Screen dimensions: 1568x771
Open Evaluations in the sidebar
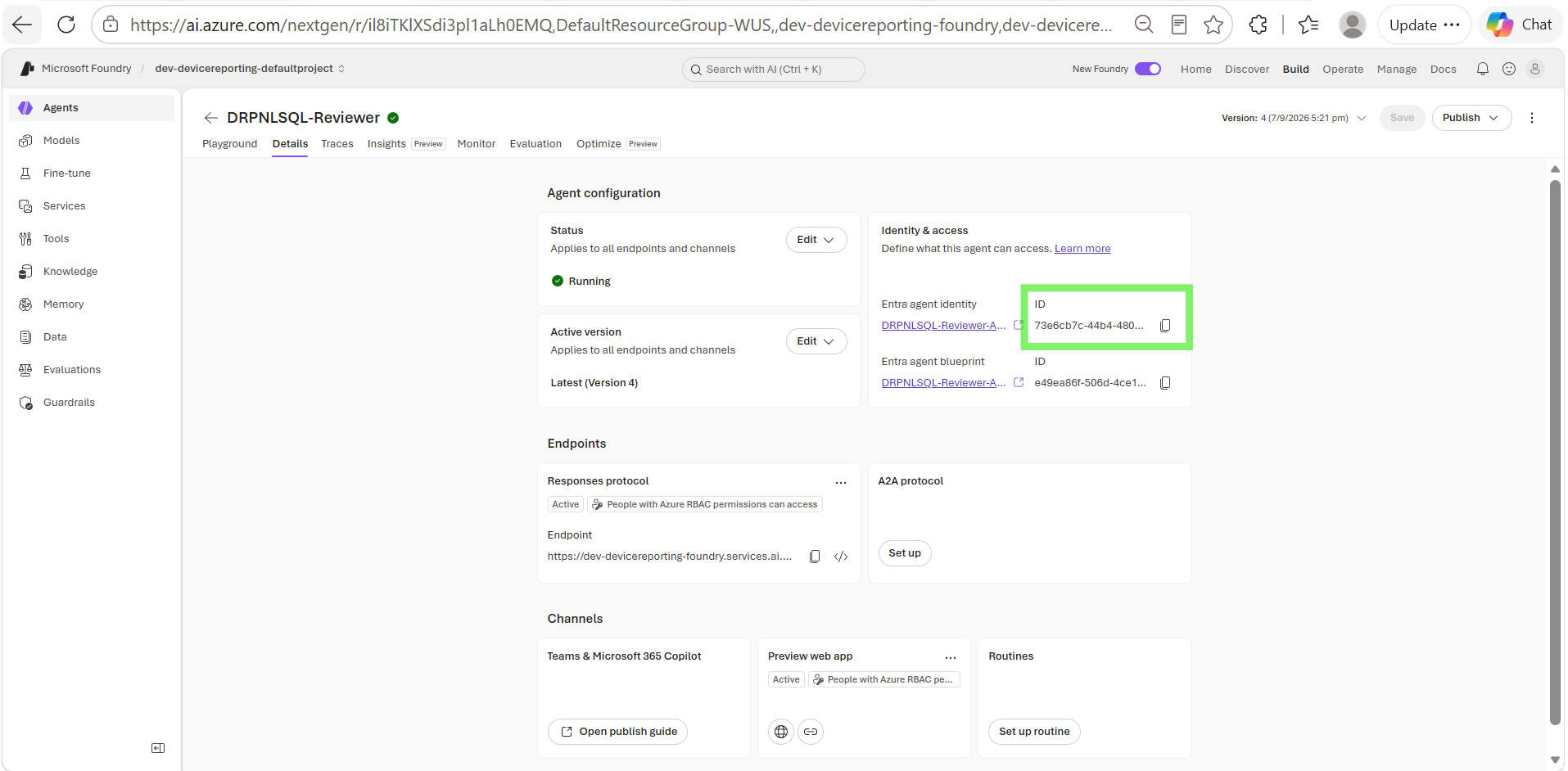92,370
